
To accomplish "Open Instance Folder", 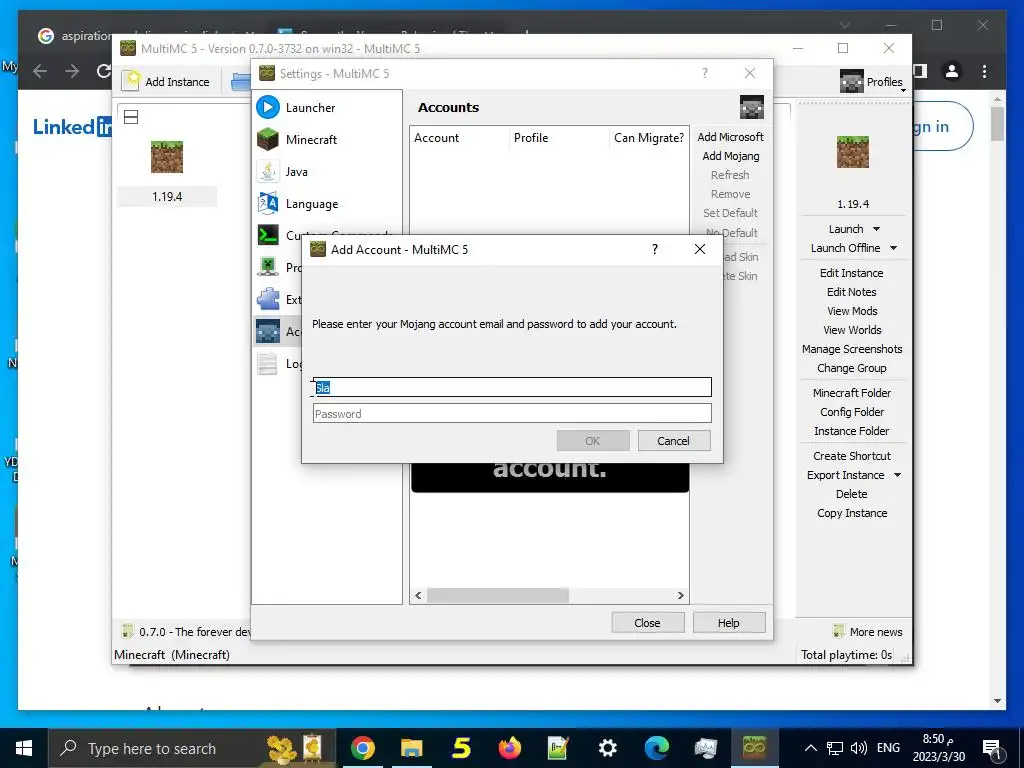I will [851, 430].
